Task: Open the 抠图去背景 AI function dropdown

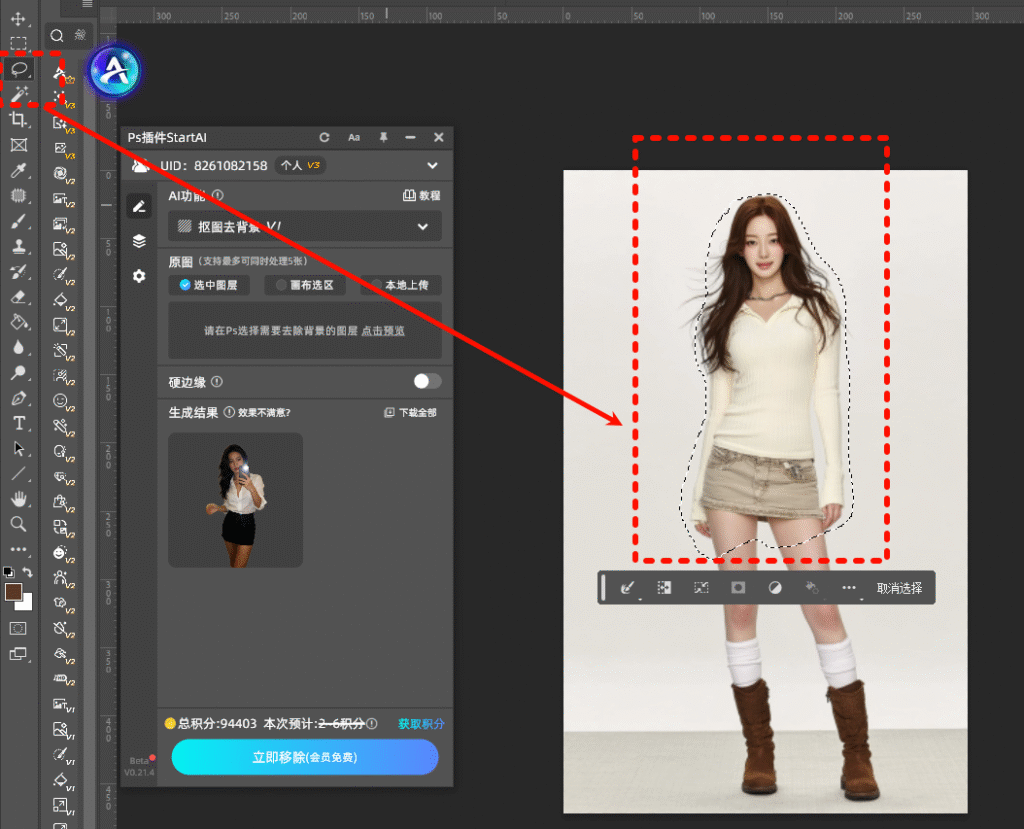Action: tap(304, 227)
